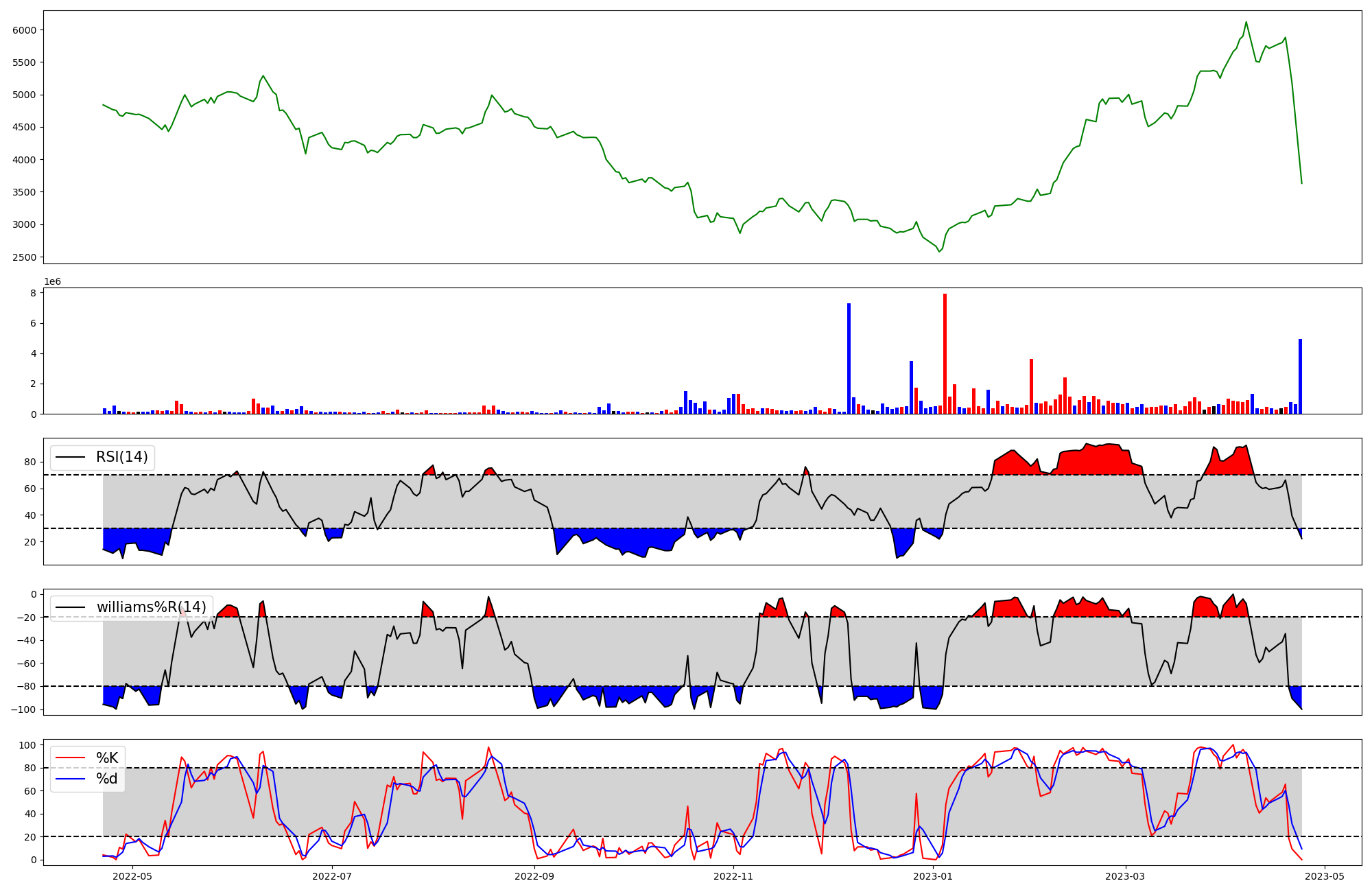Select the %d legend entry text

107,779
